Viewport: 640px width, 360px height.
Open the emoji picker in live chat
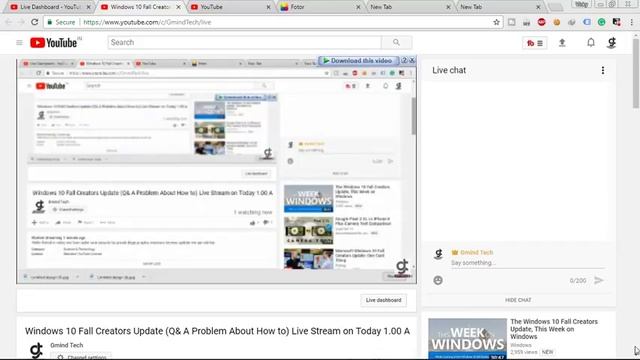point(438,280)
